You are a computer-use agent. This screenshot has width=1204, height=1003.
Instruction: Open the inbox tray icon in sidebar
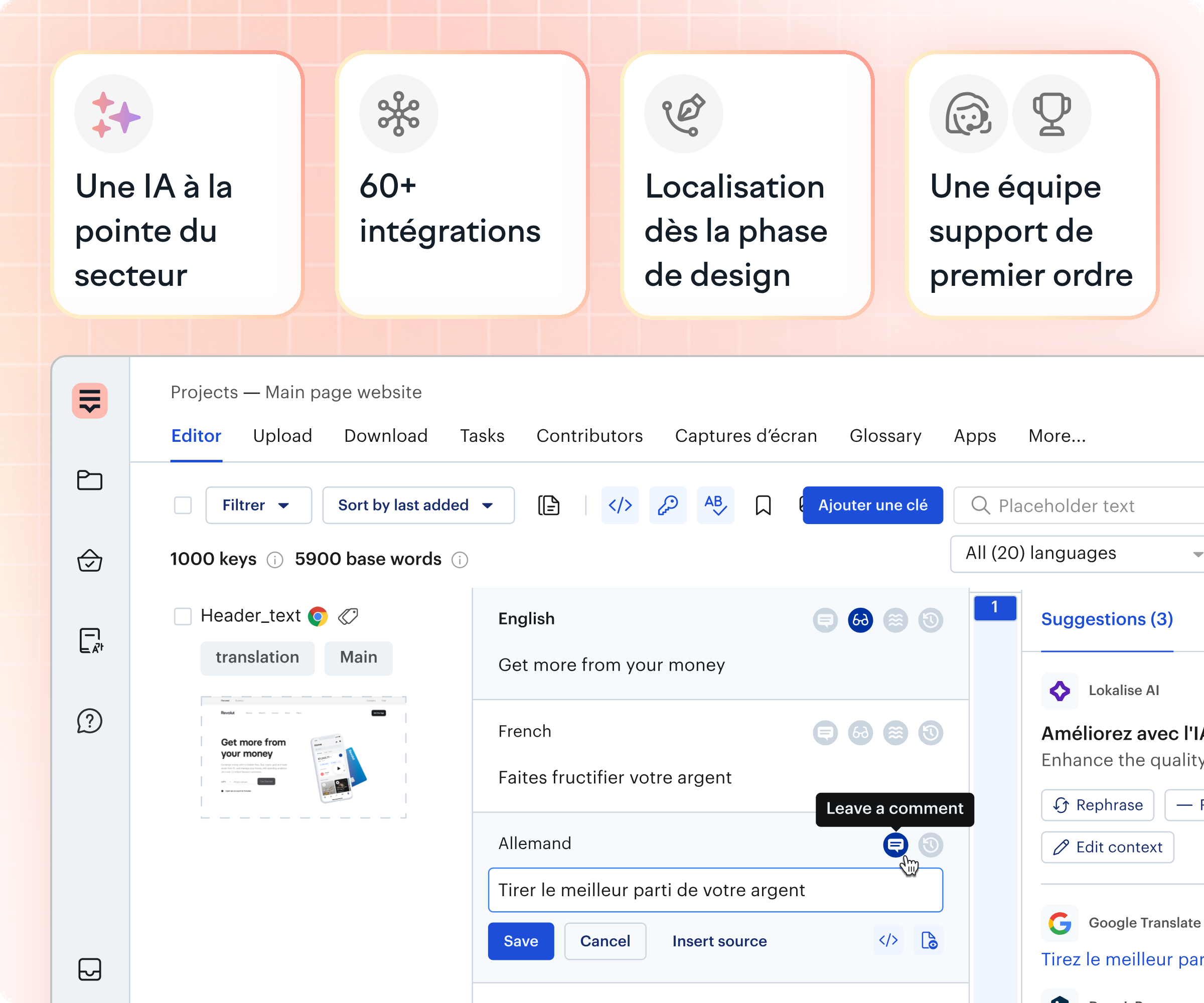coord(89,969)
